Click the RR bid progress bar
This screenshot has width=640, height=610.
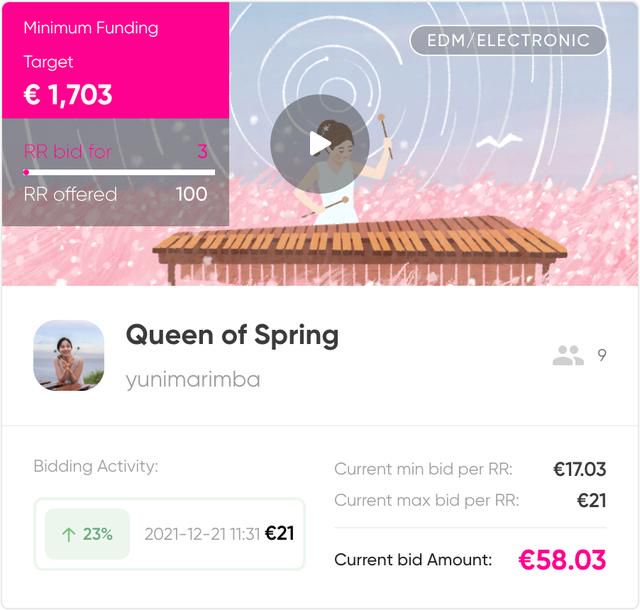coord(119,172)
